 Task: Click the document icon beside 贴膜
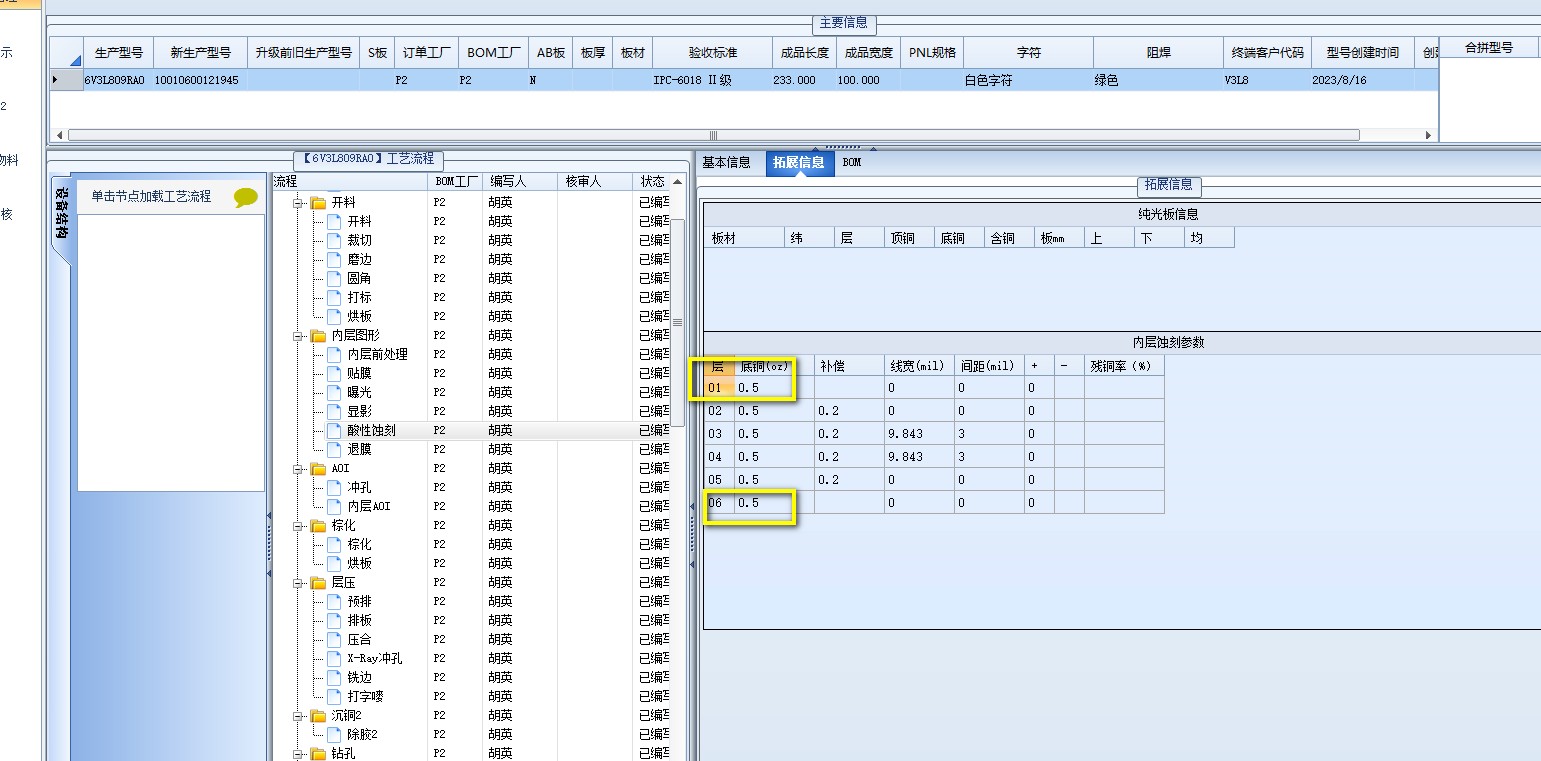tap(334, 374)
